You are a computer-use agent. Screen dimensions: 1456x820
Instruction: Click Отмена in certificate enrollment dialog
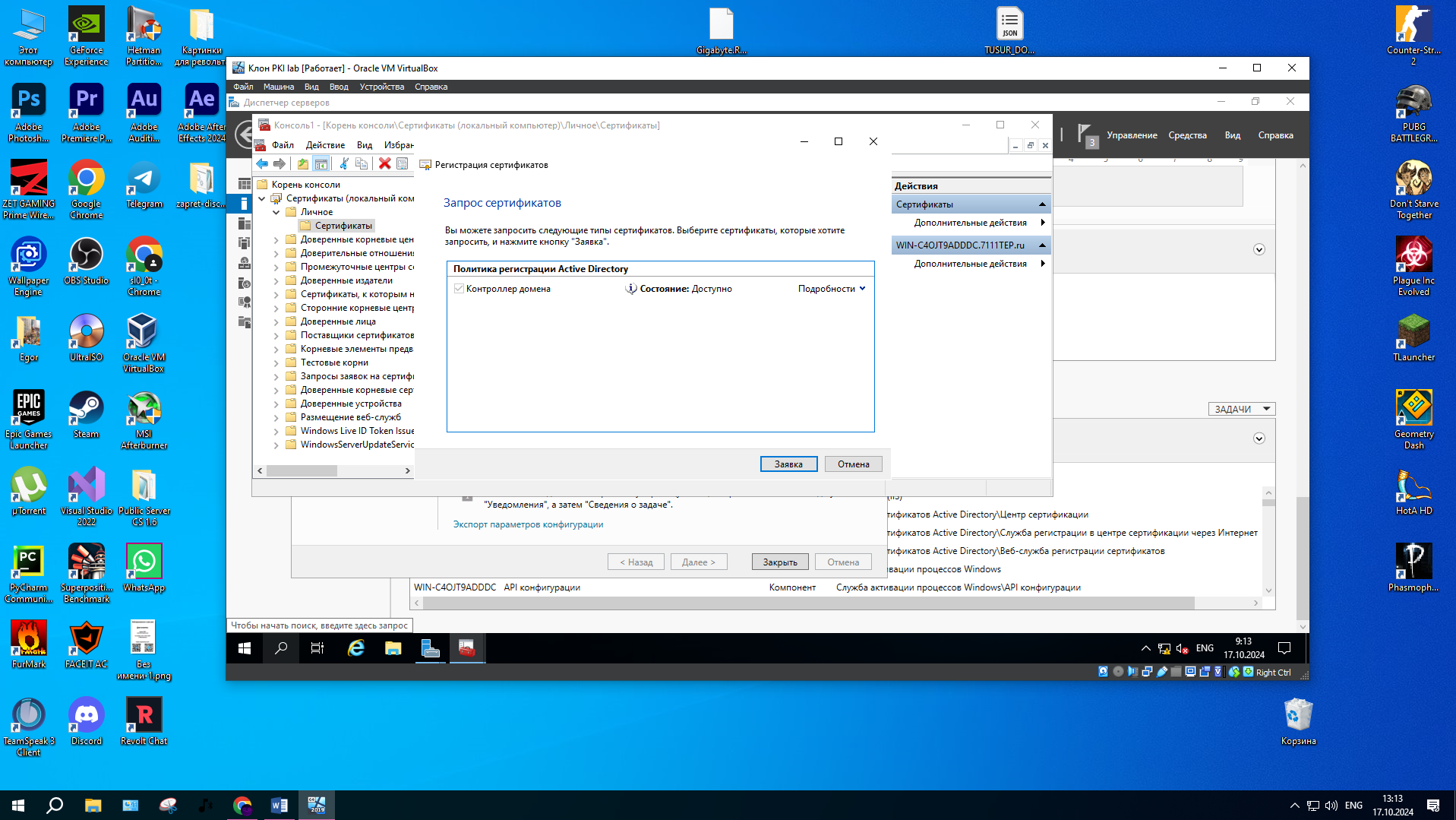tap(853, 464)
